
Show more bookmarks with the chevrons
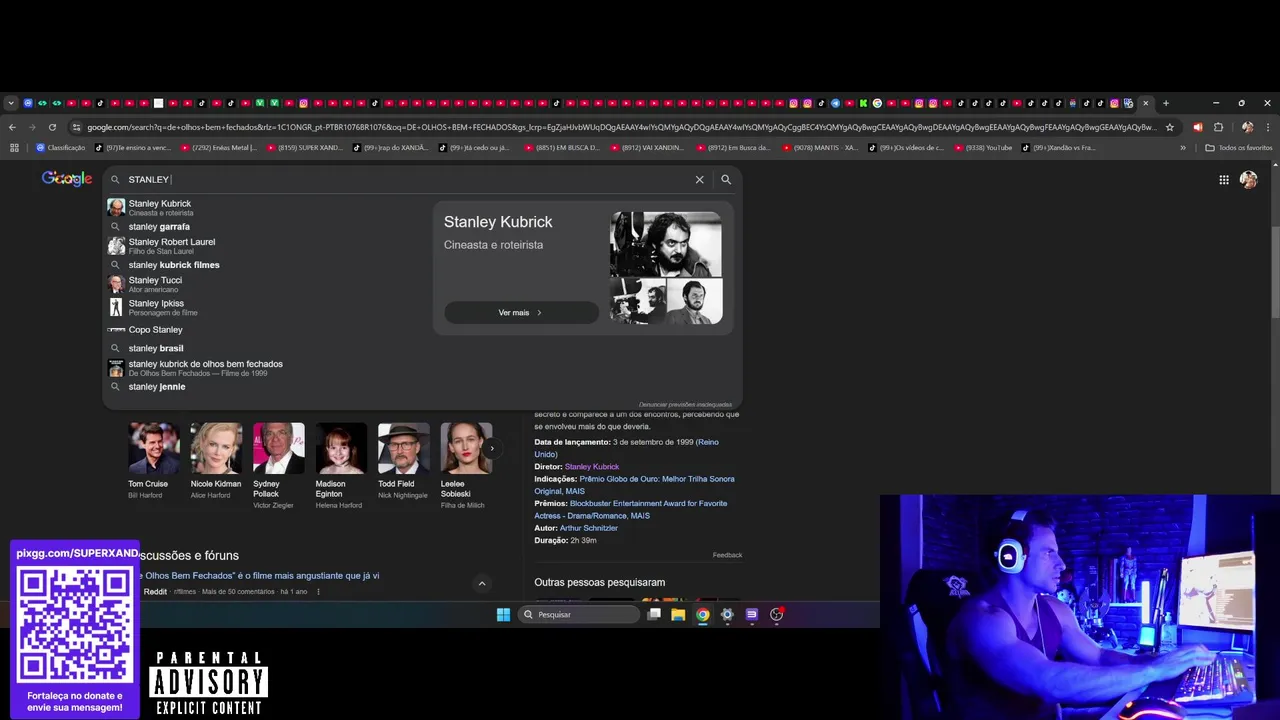(x=1183, y=148)
